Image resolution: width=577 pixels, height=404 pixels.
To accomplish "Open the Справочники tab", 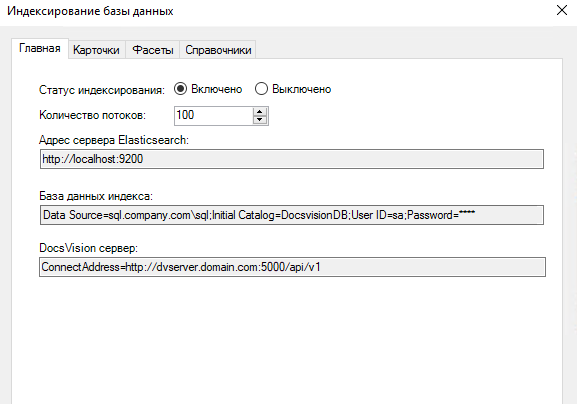I will [218, 50].
